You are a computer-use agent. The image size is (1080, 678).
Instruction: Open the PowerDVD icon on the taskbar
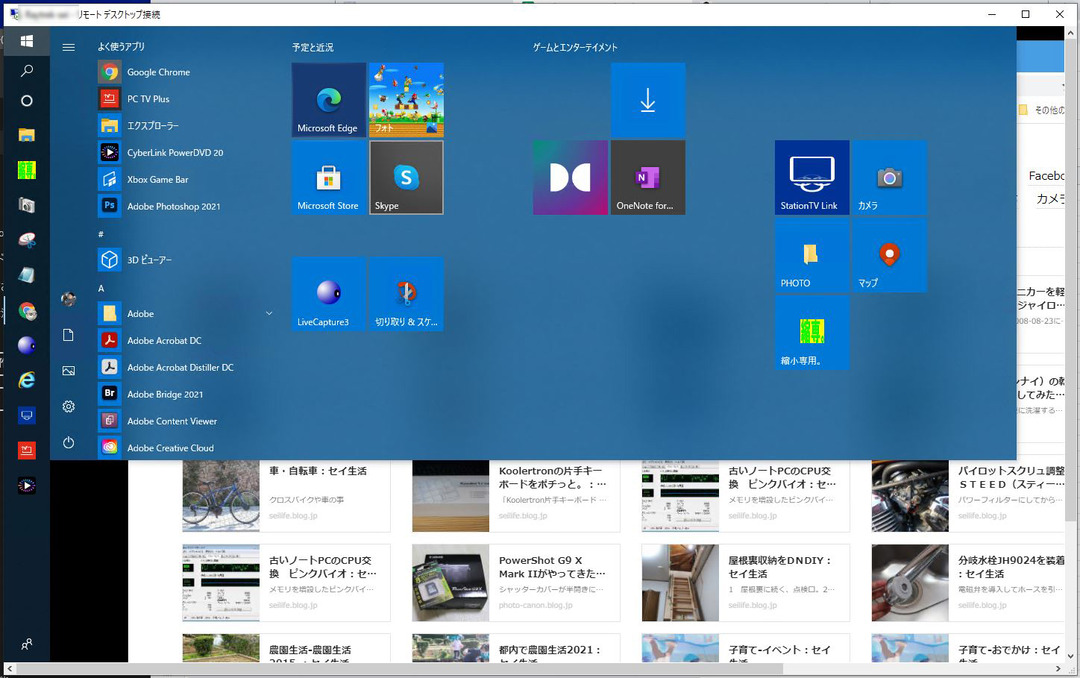pyautogui.click(x=27, y=486)
